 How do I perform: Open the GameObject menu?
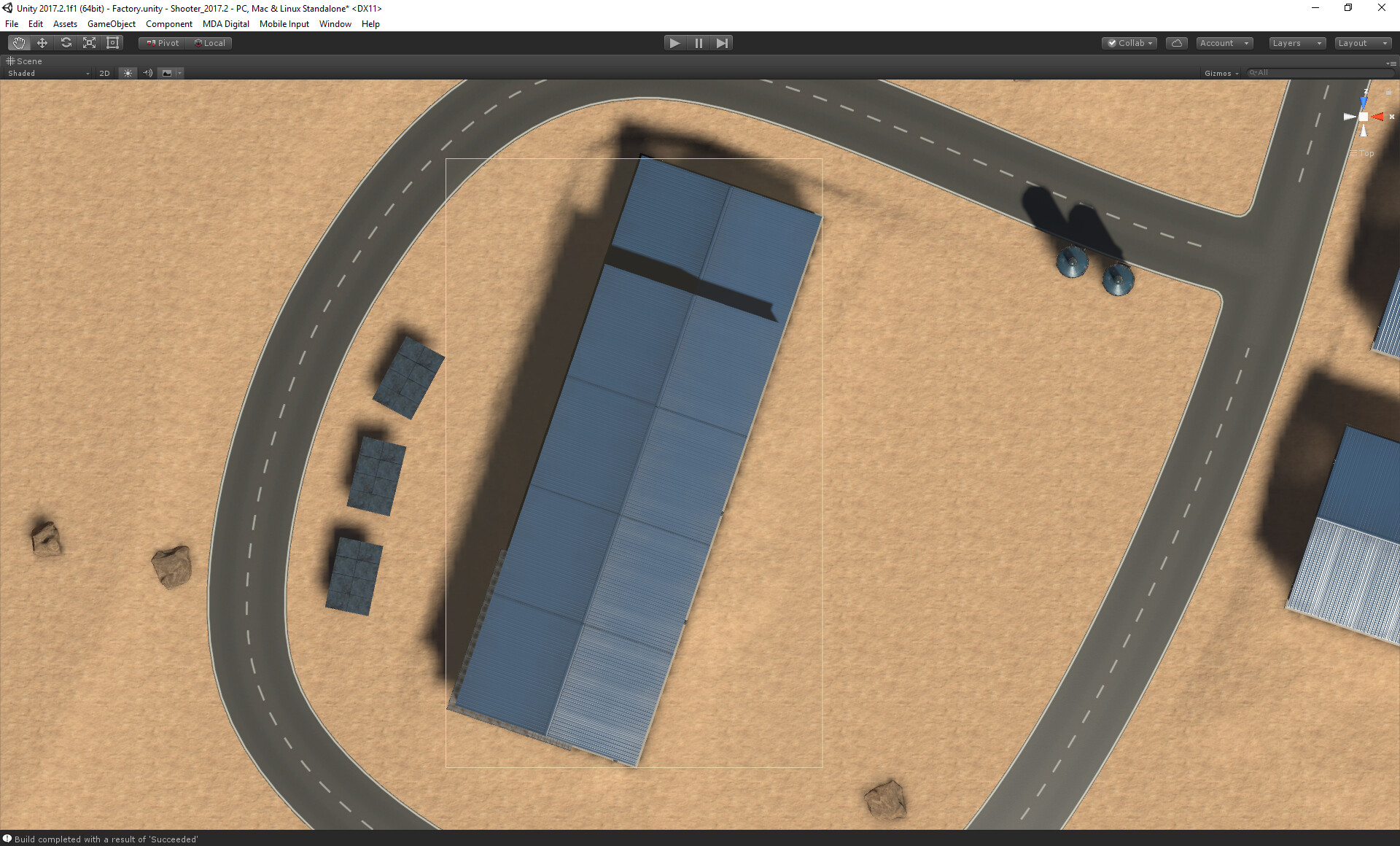click(111, 24)
